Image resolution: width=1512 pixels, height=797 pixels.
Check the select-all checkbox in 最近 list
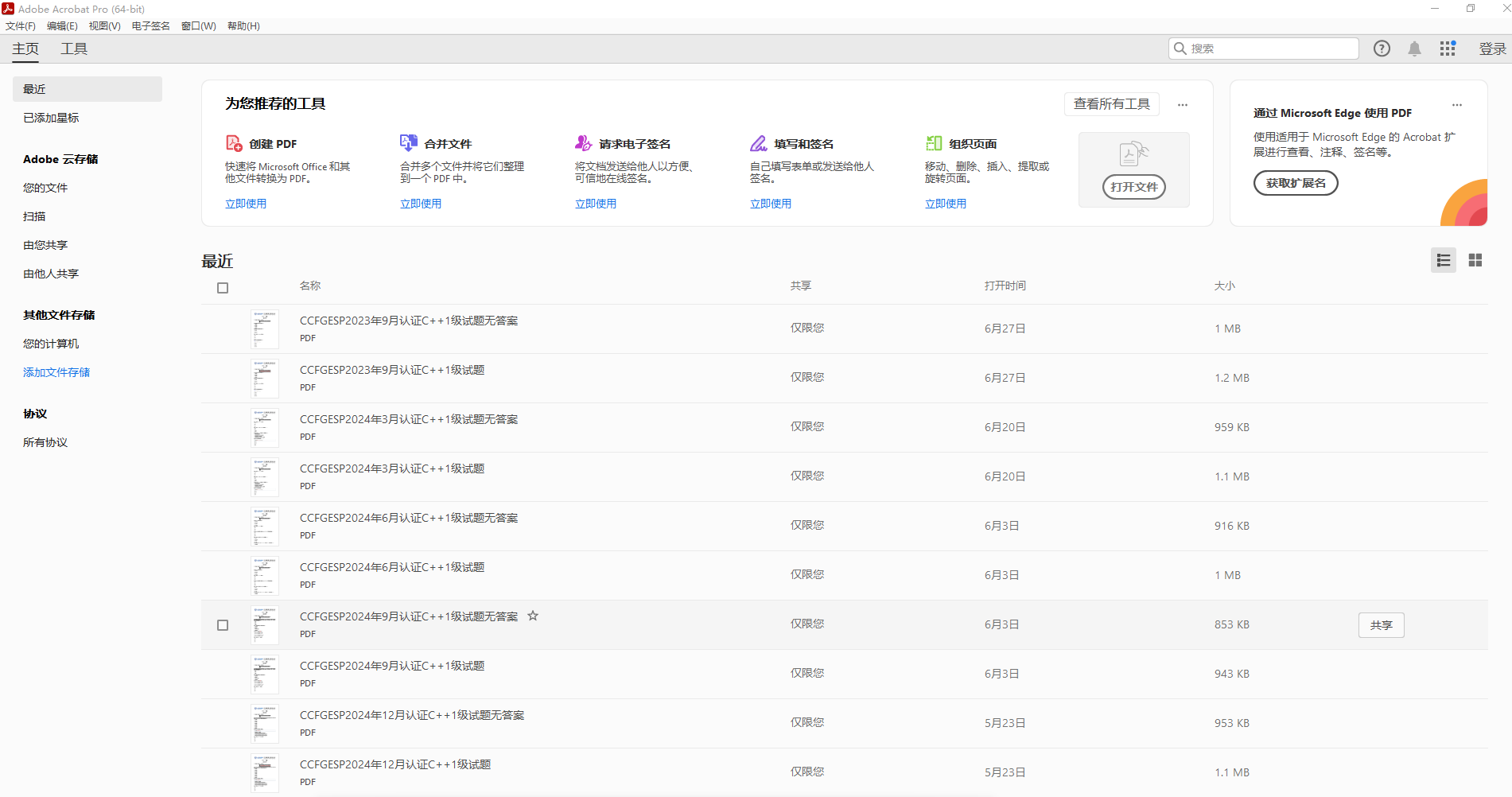tap(223, 287)
